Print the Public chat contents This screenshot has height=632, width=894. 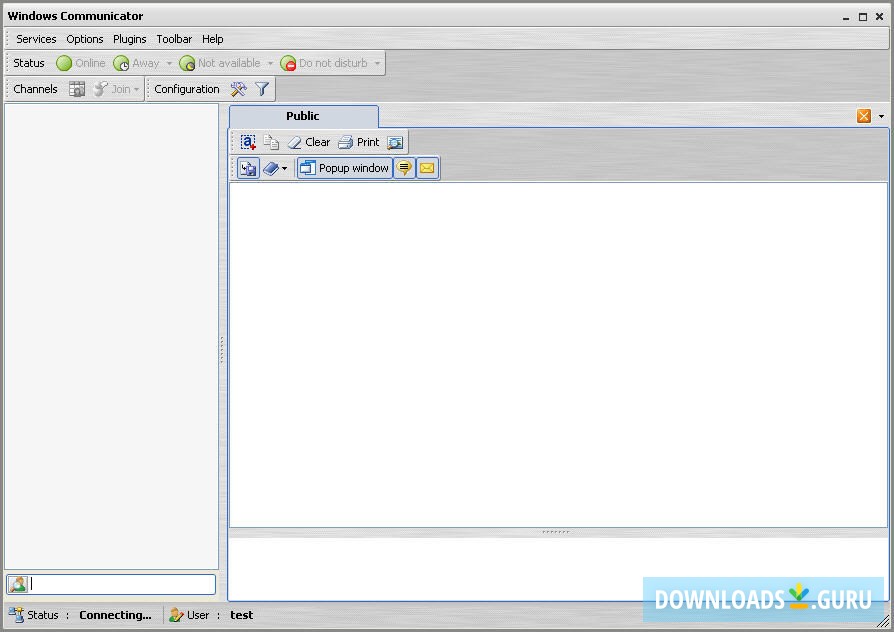tap(359, 142)
